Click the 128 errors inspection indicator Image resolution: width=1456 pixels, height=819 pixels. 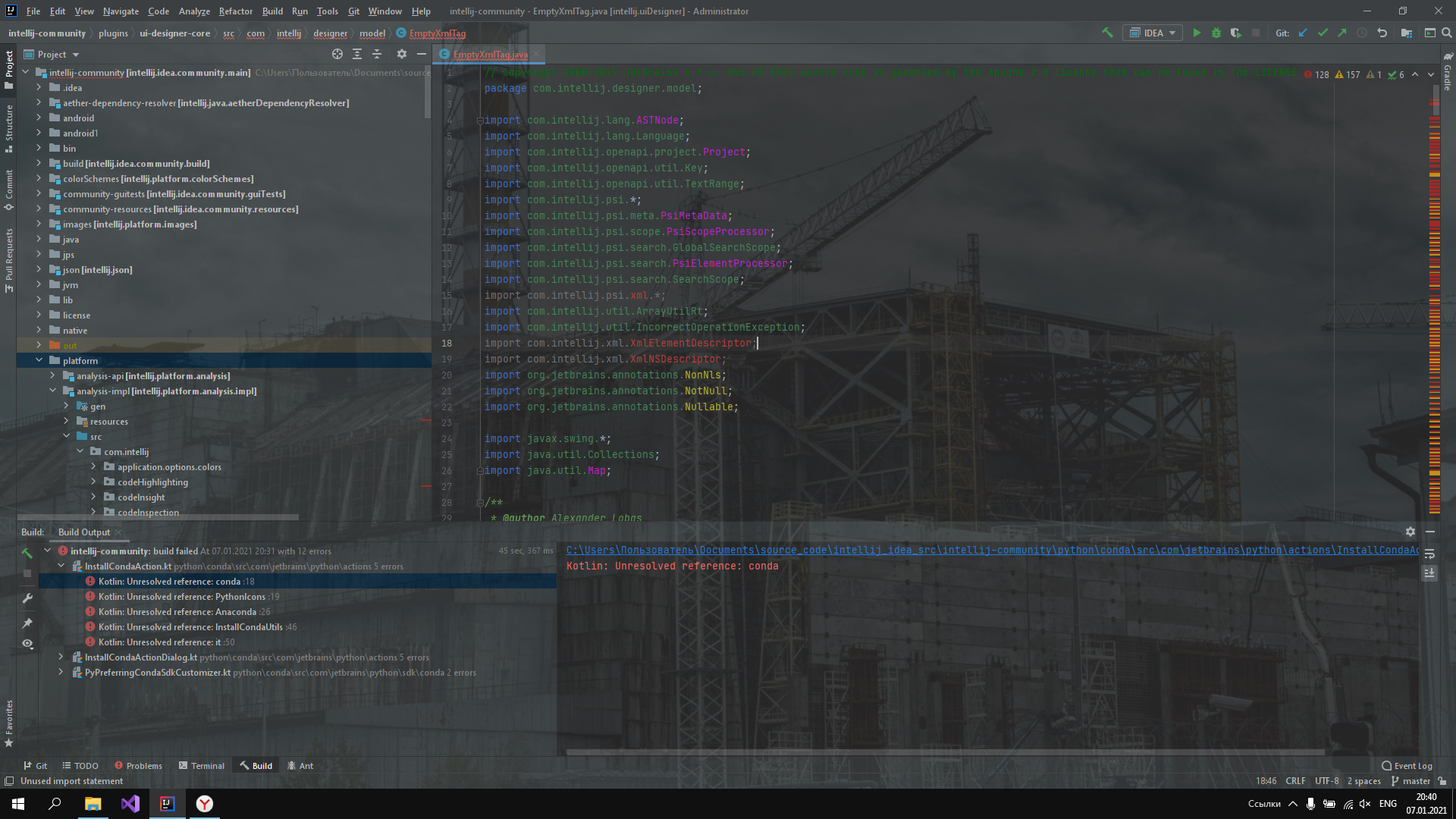tap(1317, 74)
